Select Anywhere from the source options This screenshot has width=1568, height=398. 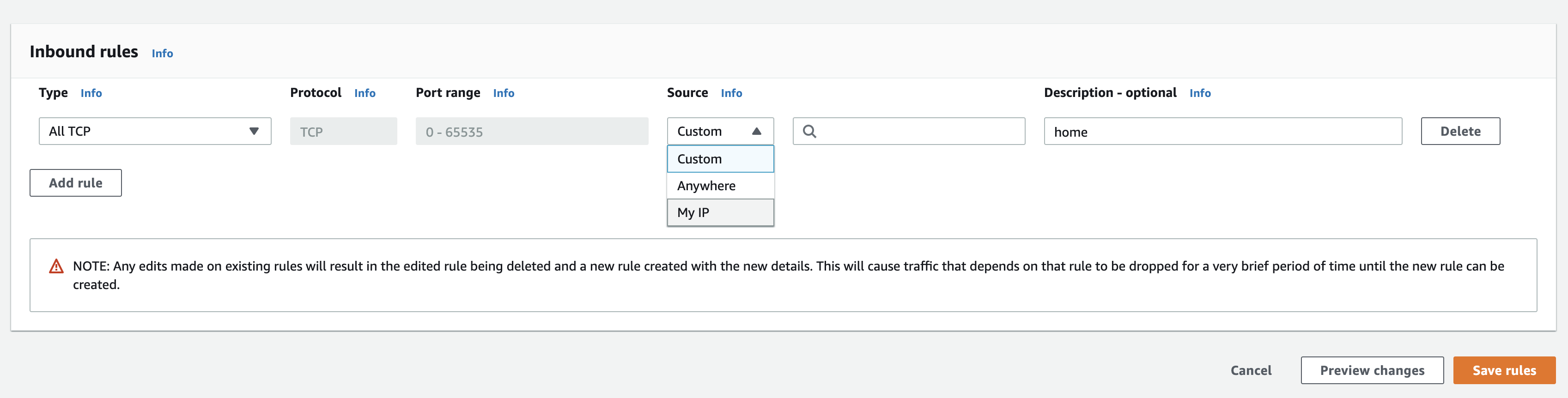pyautogui.click(x=719, y=186)
